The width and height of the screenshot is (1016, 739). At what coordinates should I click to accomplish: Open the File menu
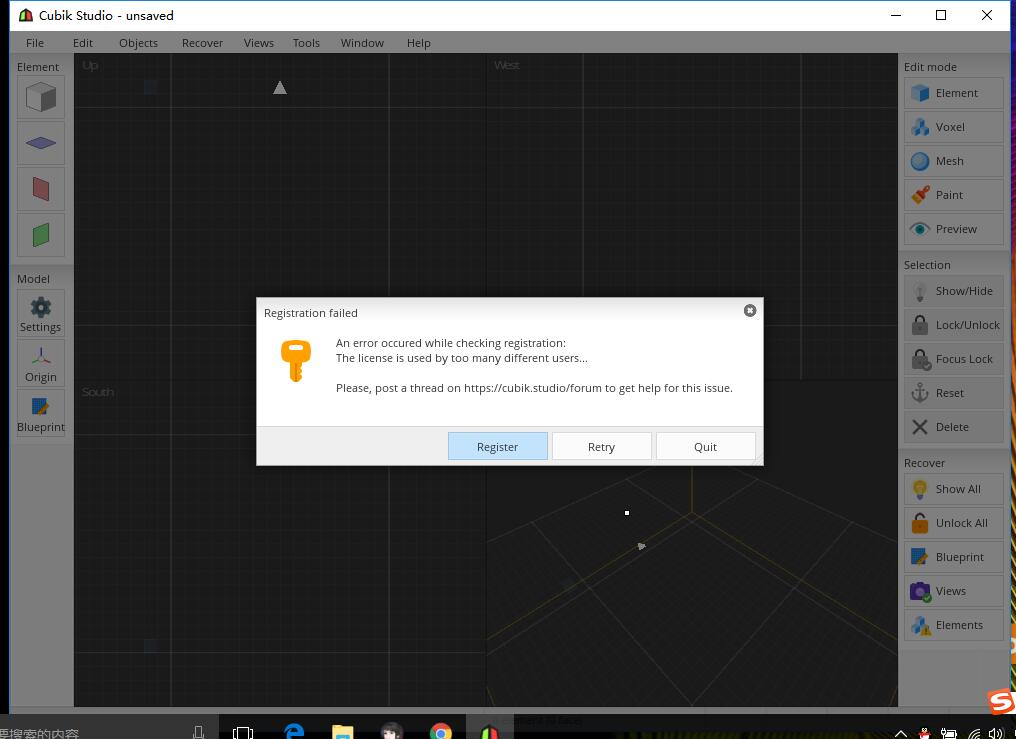tap(35, 43)
